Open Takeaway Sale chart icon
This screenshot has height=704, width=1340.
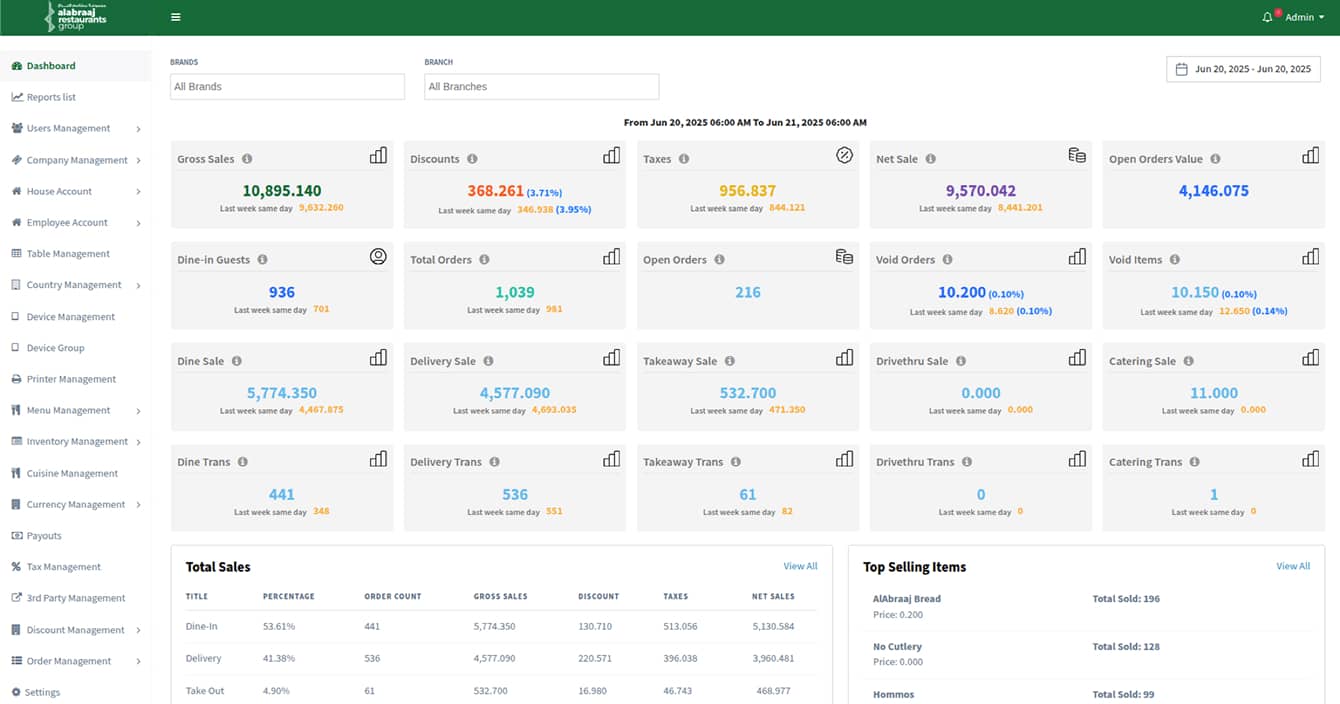pyautogui.click(x=844, y=357)
